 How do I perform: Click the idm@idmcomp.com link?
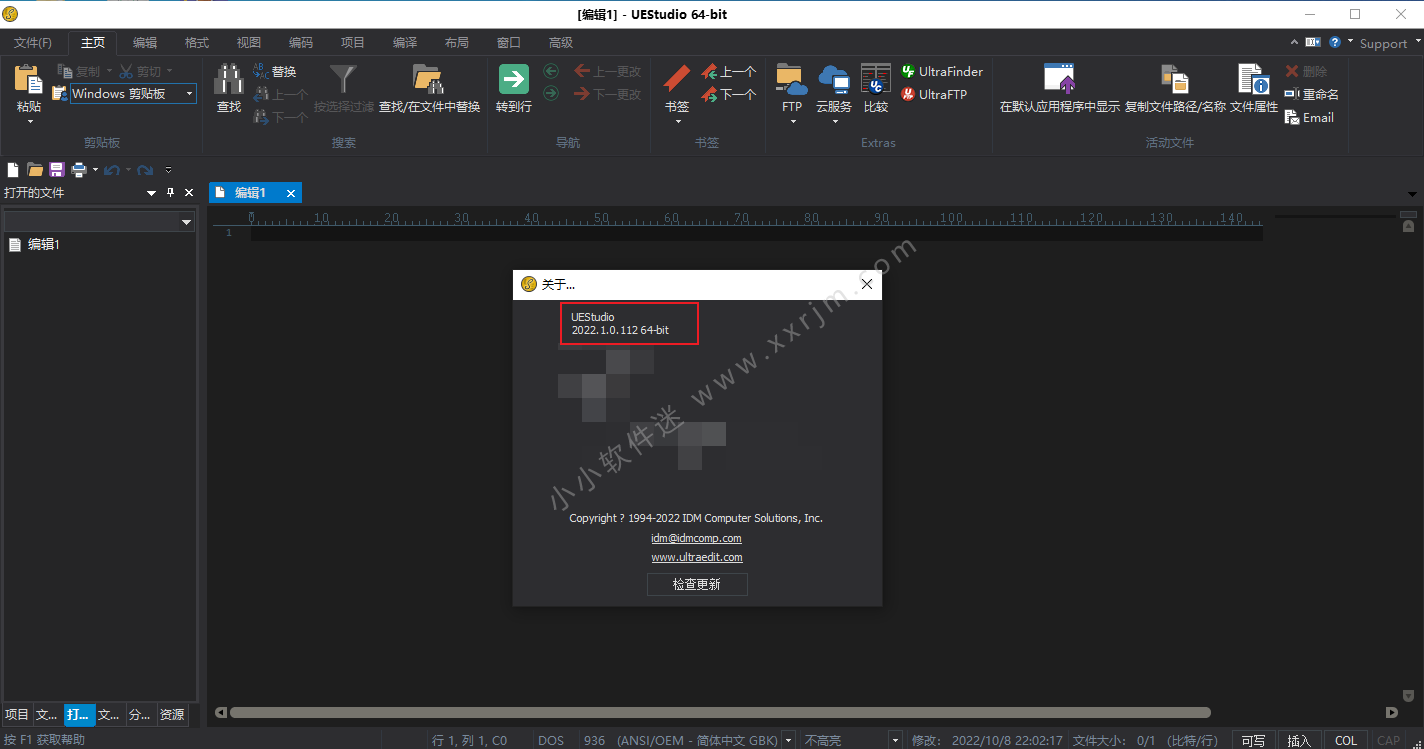coord(697,538)
